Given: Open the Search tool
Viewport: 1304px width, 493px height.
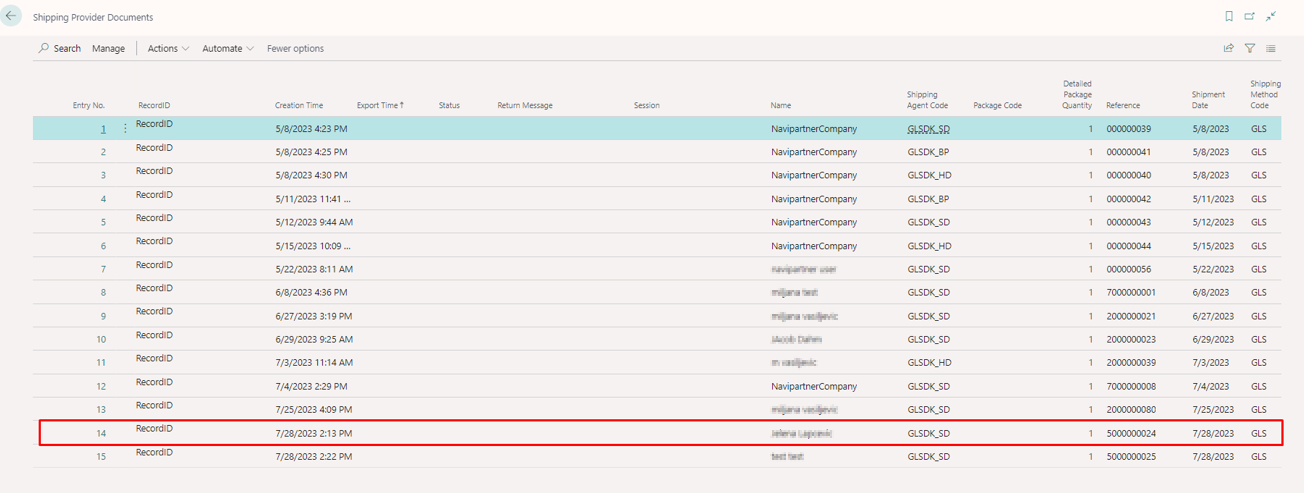Looking at the screenshot, I should point(60,48).
